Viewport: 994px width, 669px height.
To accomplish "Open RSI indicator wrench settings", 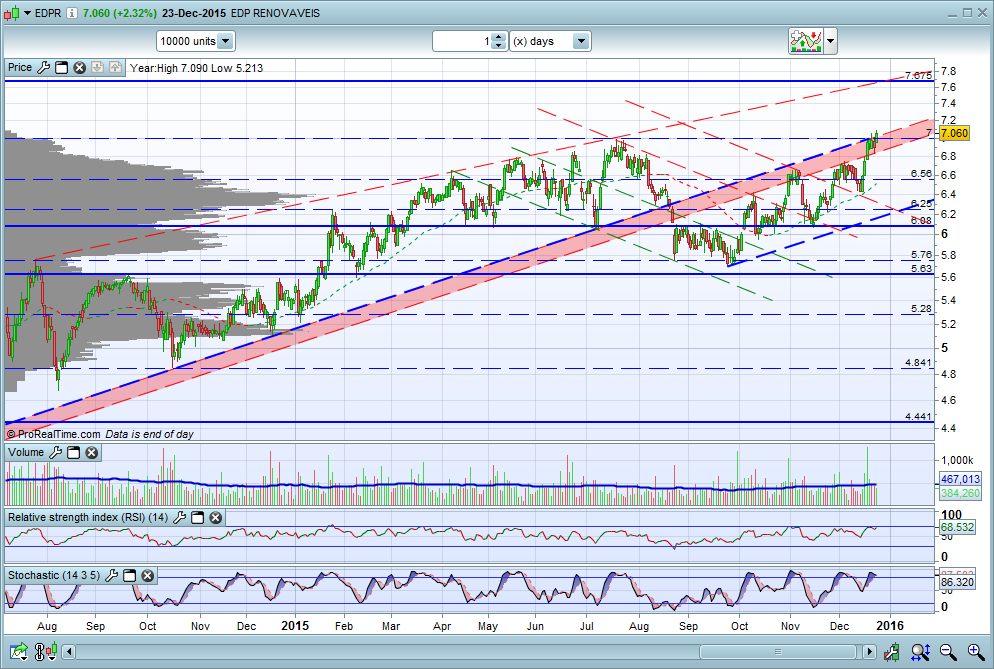I will pyautogui.click(x=180, y=517).
